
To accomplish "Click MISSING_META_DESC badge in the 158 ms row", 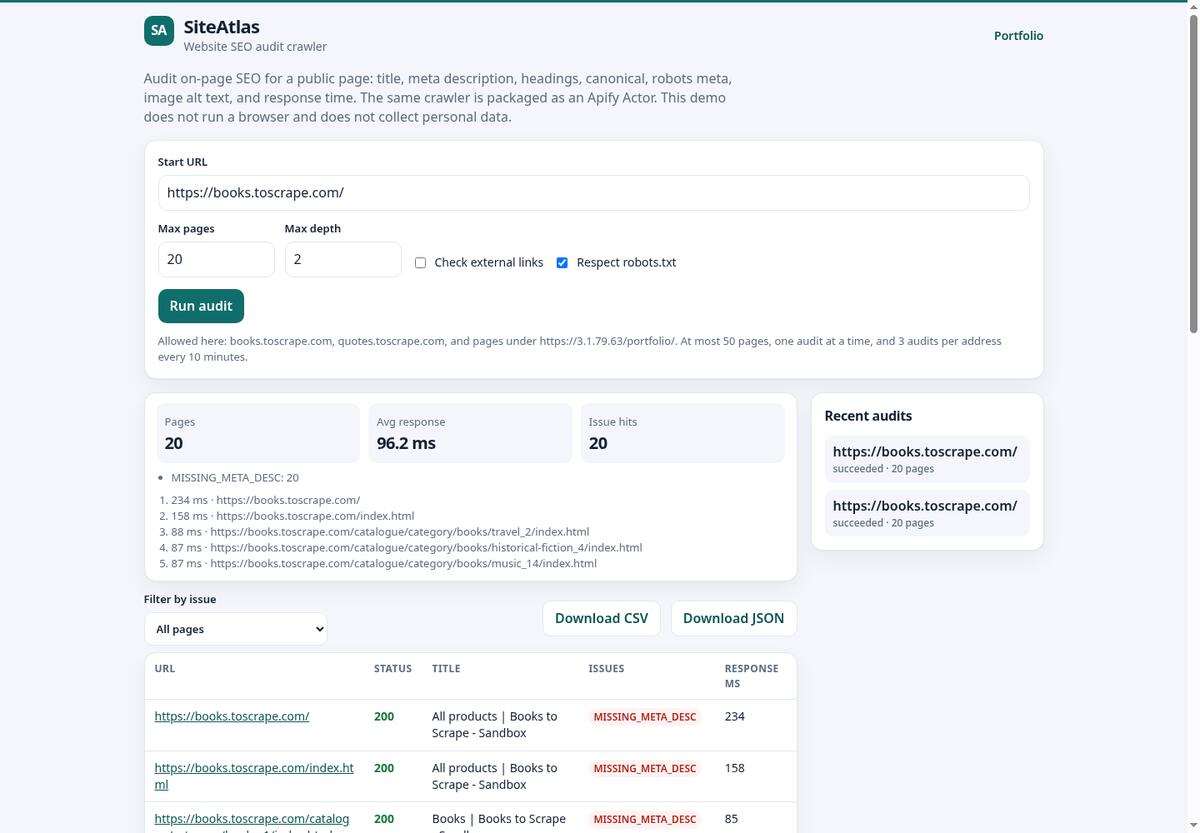I will coord(645,769).
